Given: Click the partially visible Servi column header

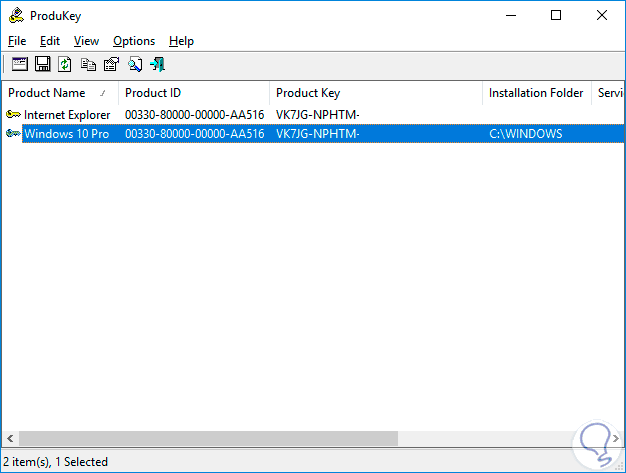Looking at the screenshot, I should pos(608,93).
